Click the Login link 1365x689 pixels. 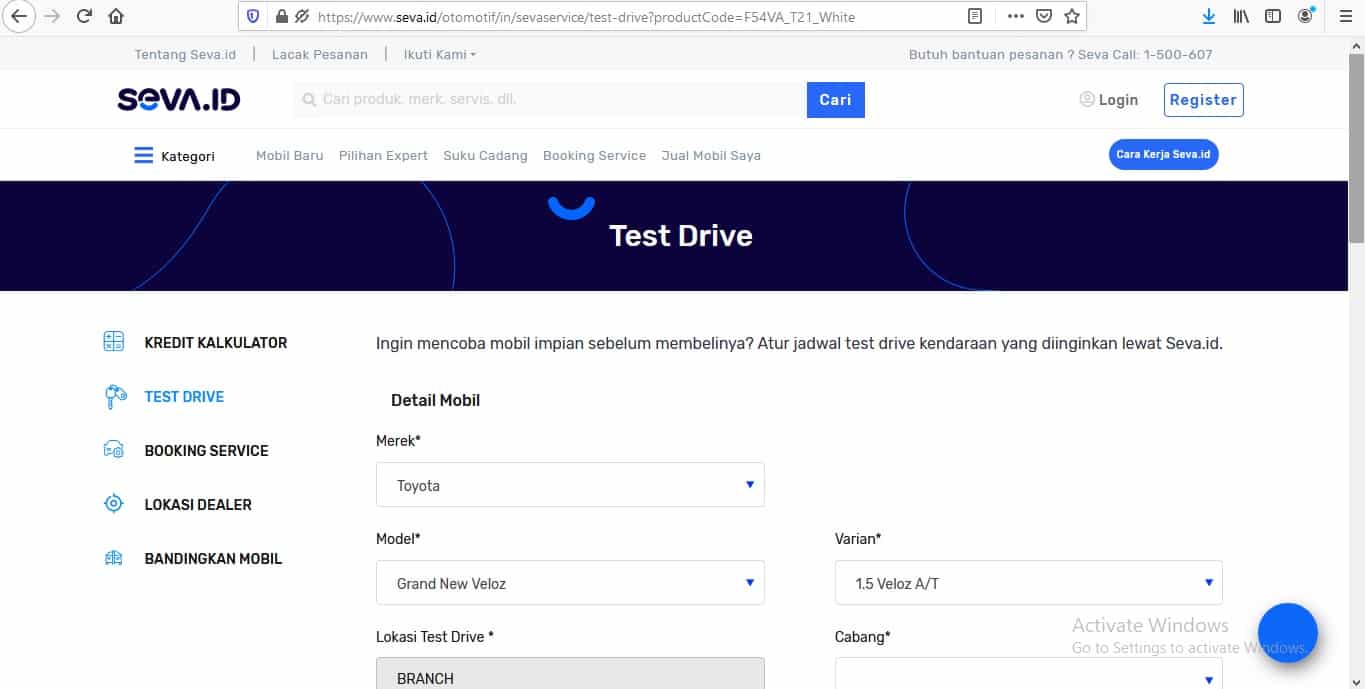pos(1109,100)
